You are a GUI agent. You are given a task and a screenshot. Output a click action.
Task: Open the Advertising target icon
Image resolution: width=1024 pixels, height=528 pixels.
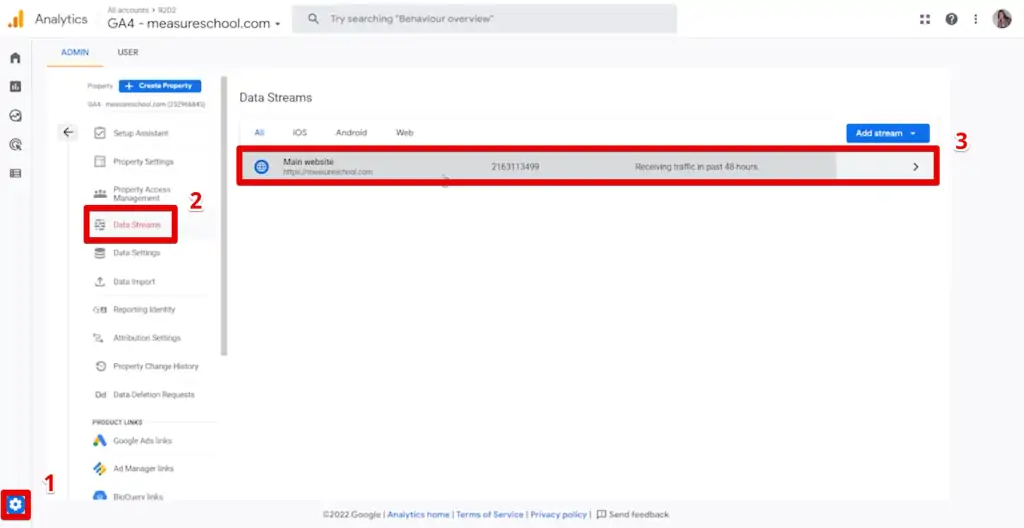tap(15, 144)
